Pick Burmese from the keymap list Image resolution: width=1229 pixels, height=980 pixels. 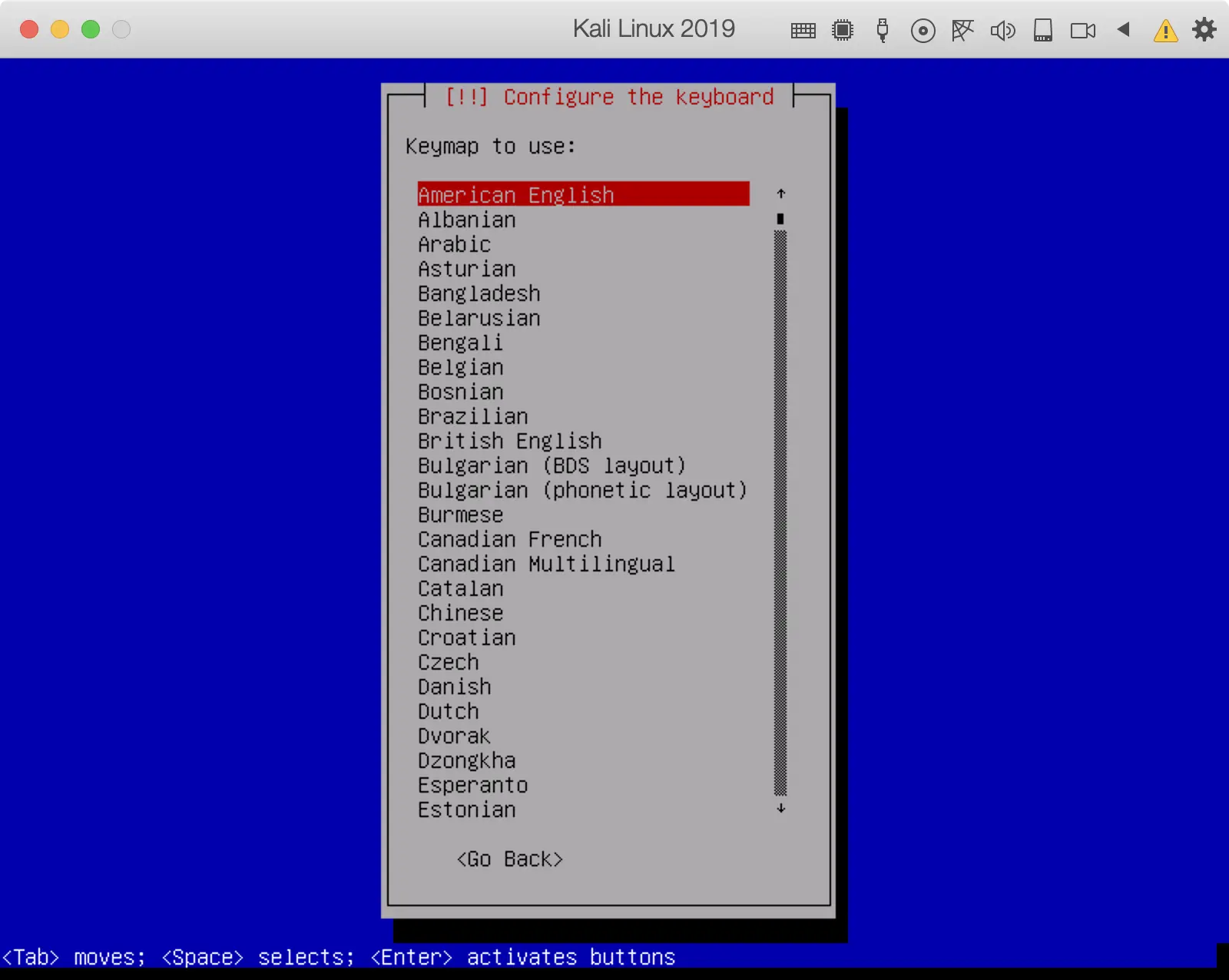click(583, 515)
